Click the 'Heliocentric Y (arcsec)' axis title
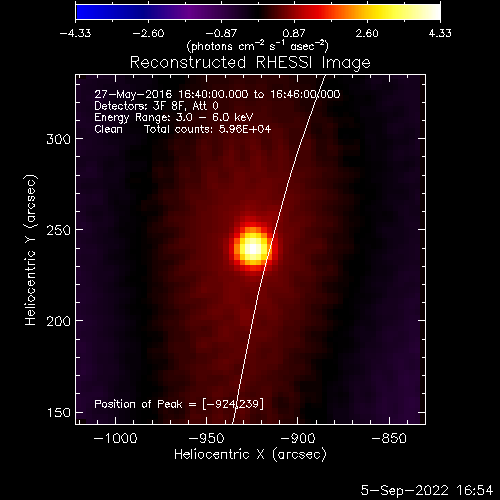 tap(30, 250)
